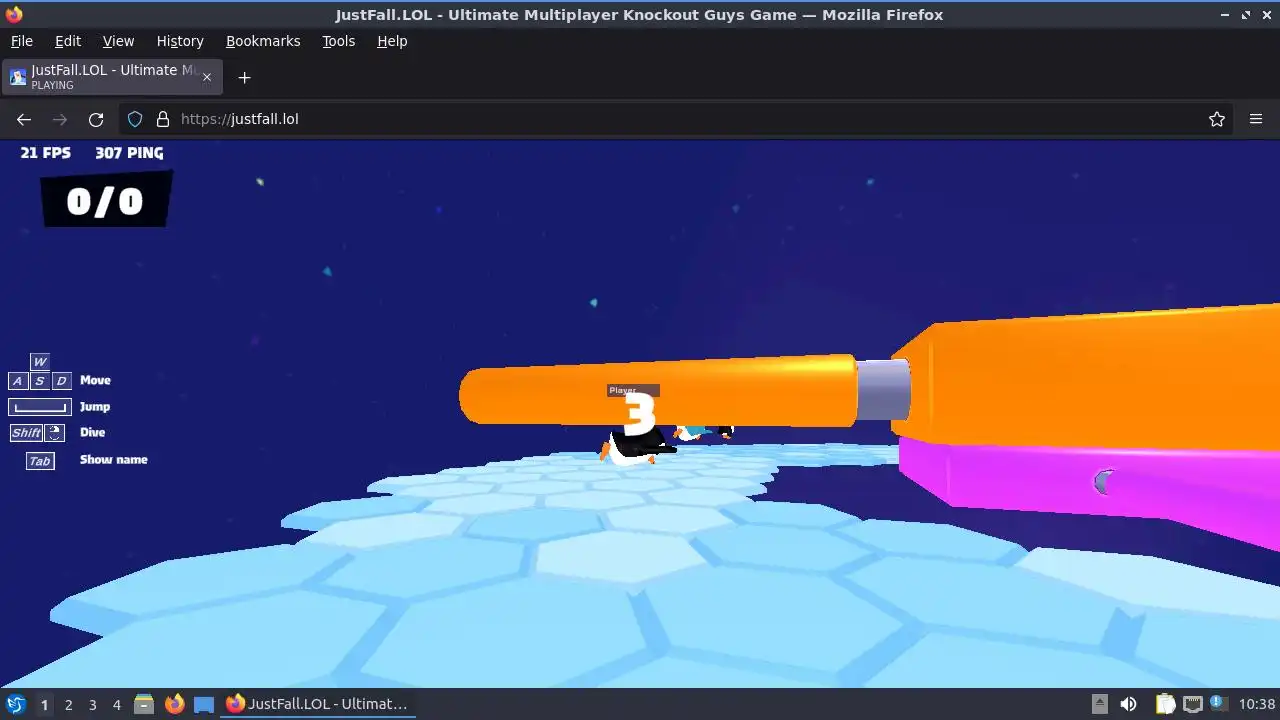Click the 'Show name' label
Viewport: 1280px width, 720px height.
pyautogui.click(x=113, y=459)
